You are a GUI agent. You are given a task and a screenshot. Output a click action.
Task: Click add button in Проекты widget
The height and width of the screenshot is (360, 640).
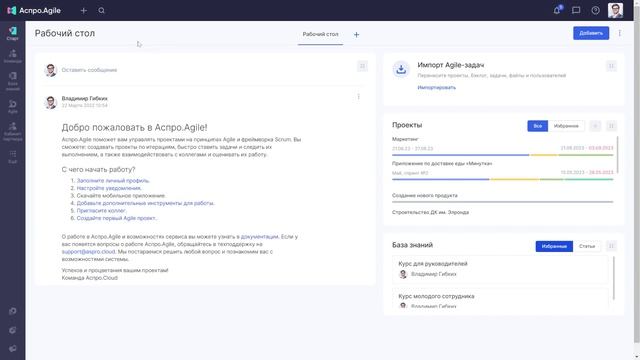[595, 126]
